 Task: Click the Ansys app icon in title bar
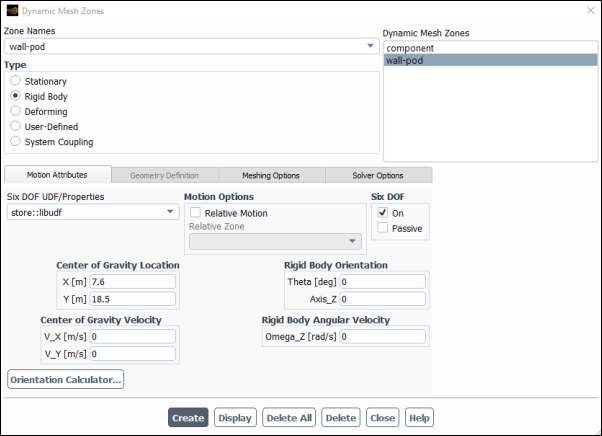click(x=11, y=10)
